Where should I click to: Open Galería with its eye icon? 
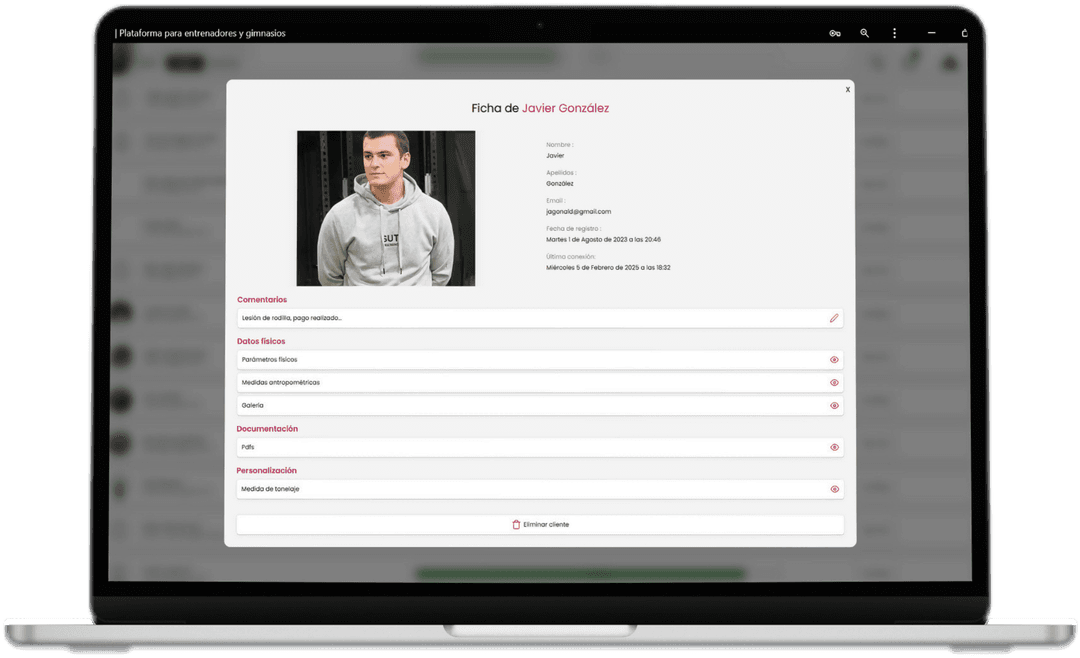[x=834, y=405]
